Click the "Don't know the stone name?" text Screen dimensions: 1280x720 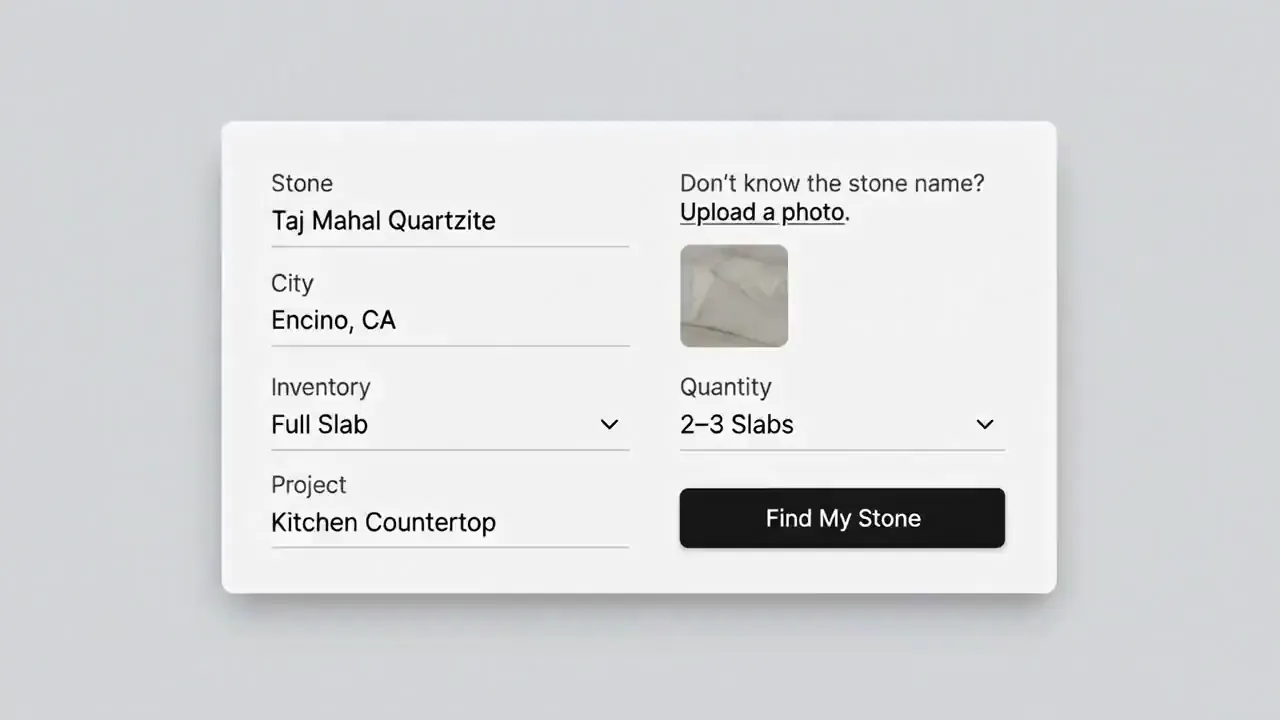click(832, 183)
